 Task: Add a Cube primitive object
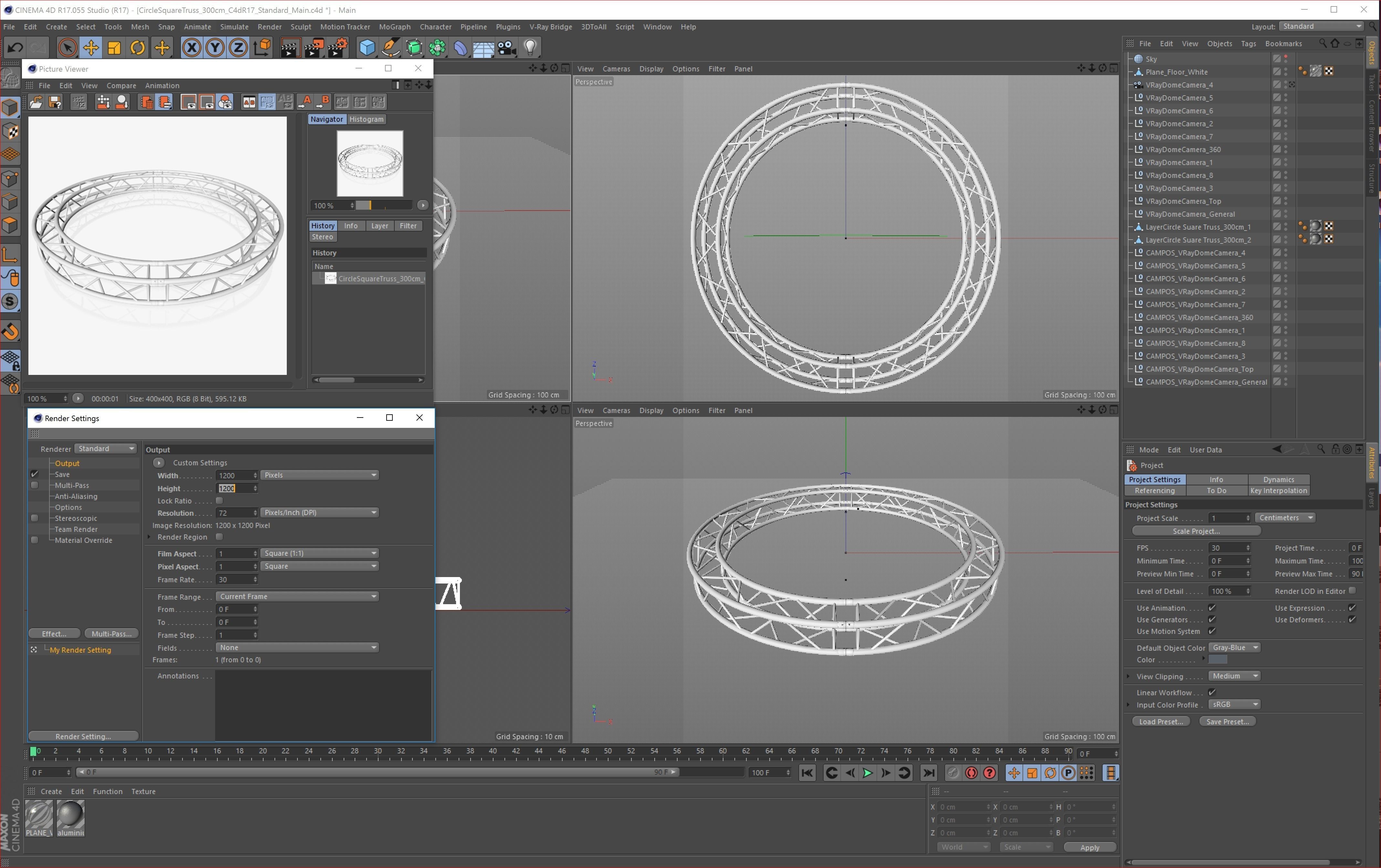click(367, 47)
